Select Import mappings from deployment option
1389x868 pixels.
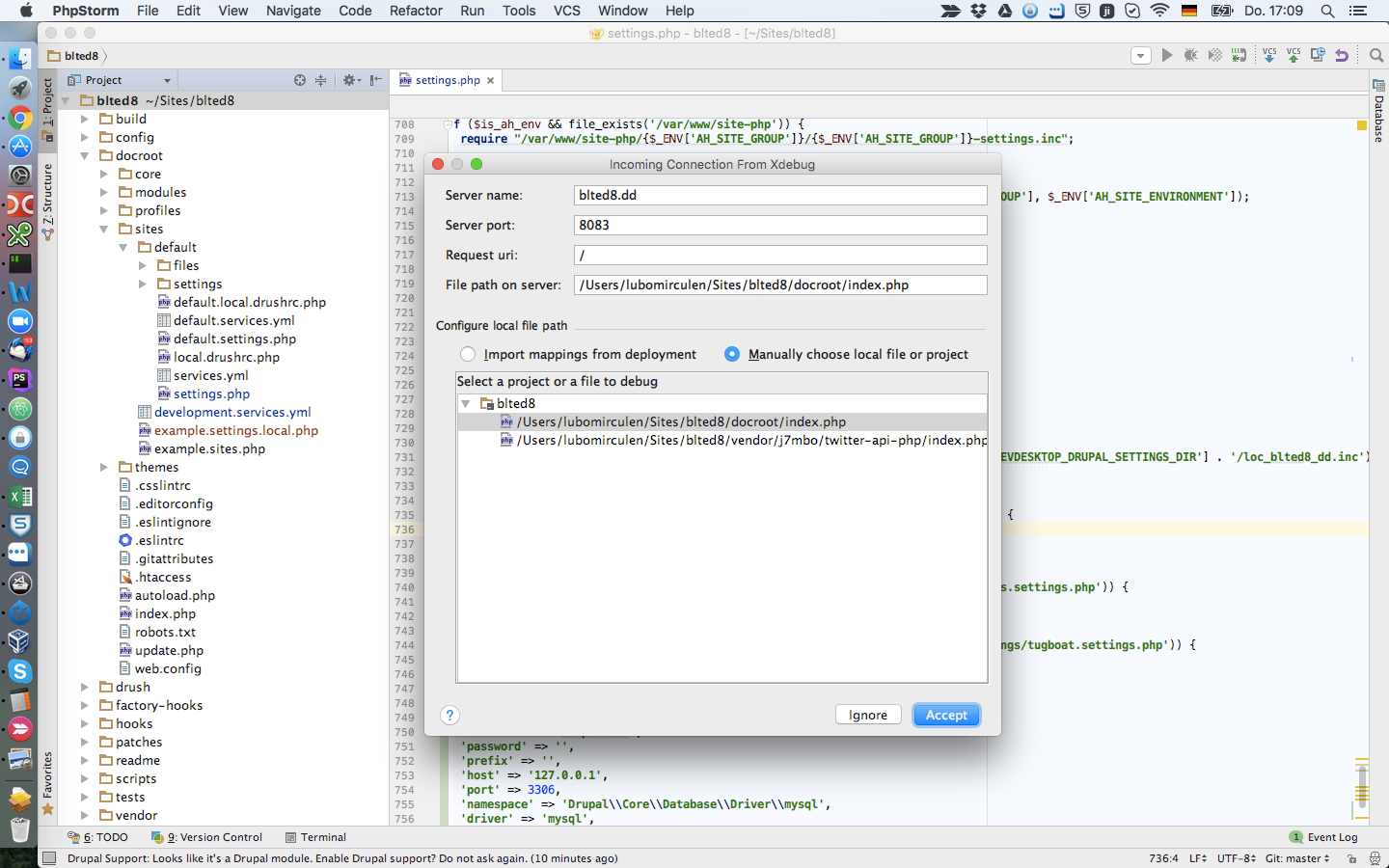(x=578, y=354)
